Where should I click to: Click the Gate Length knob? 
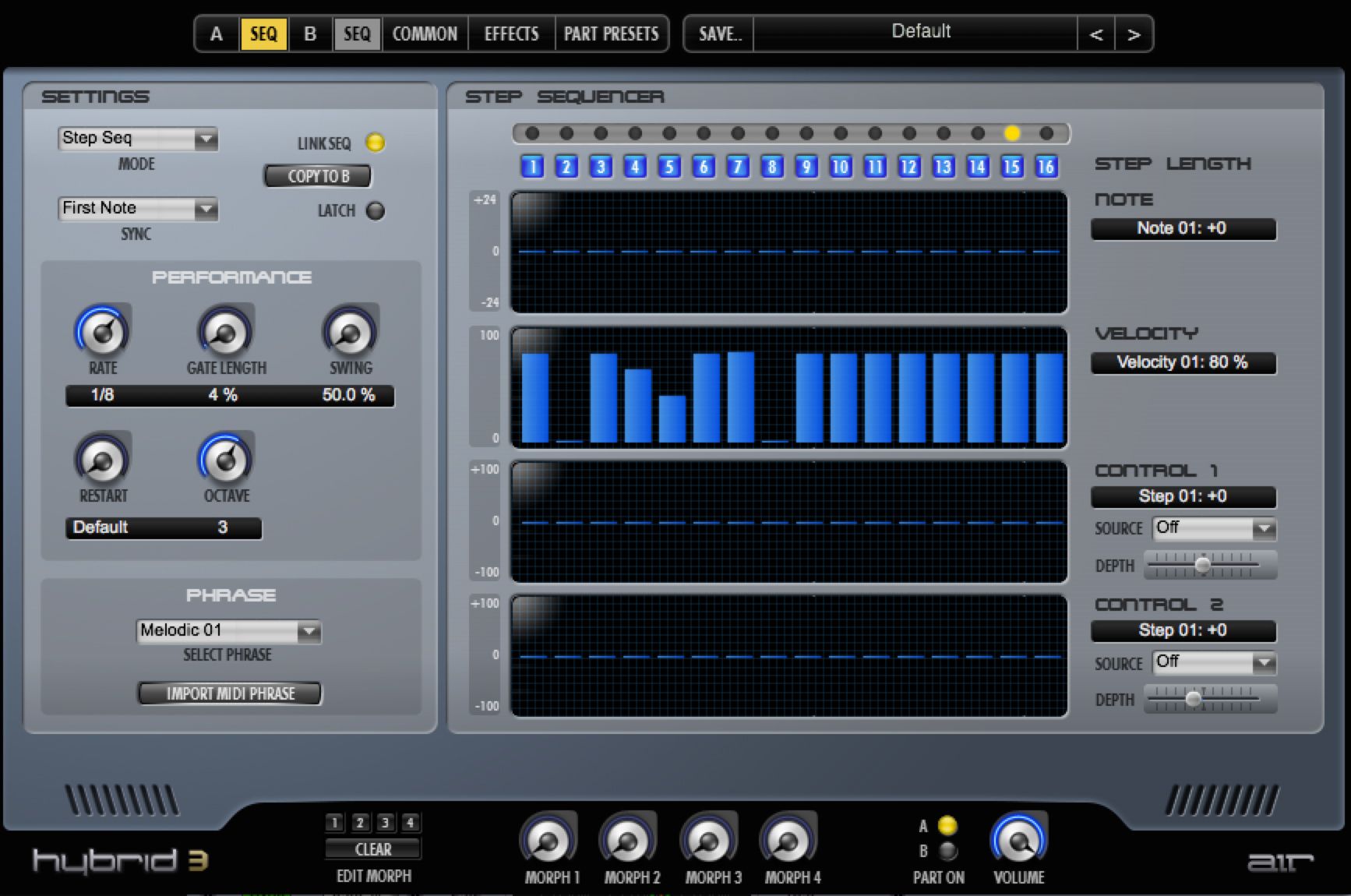click(x=226, y=333)
